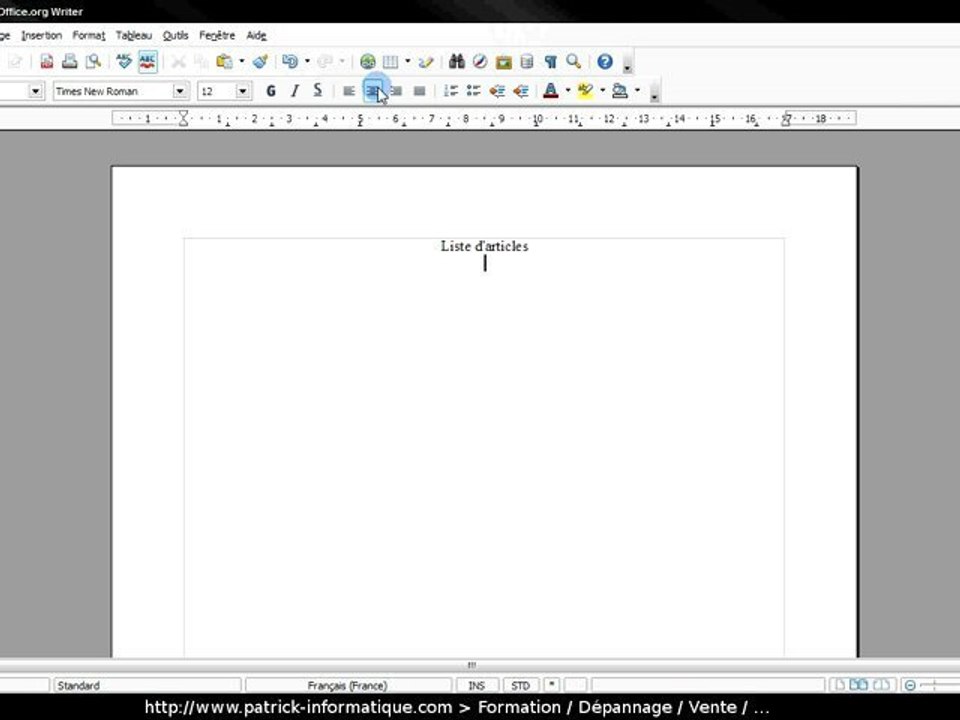Open the Table size dropdown arrow
Screen dimensions: 960x720
coord(407,61)
